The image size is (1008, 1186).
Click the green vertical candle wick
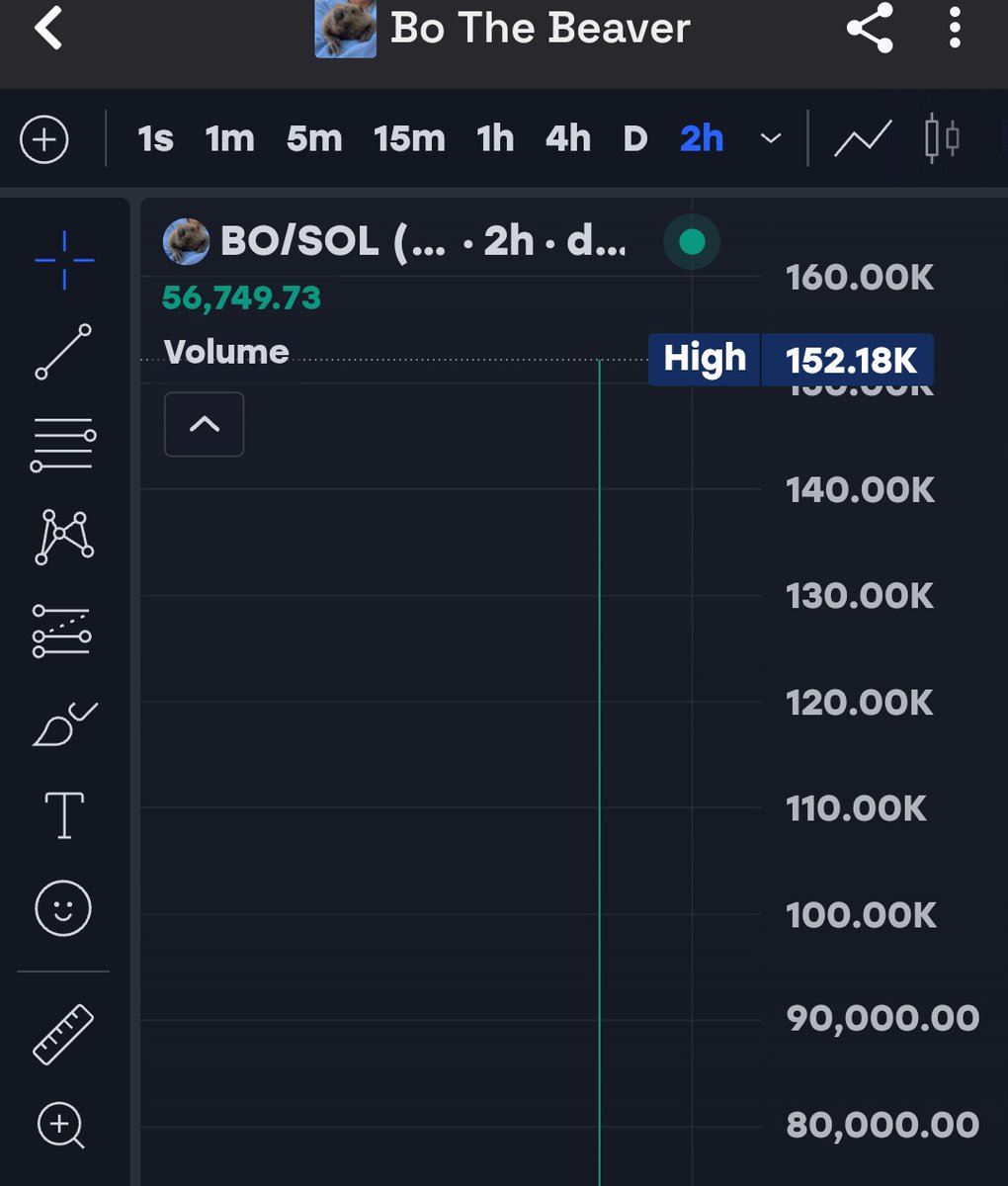[599, 771]
